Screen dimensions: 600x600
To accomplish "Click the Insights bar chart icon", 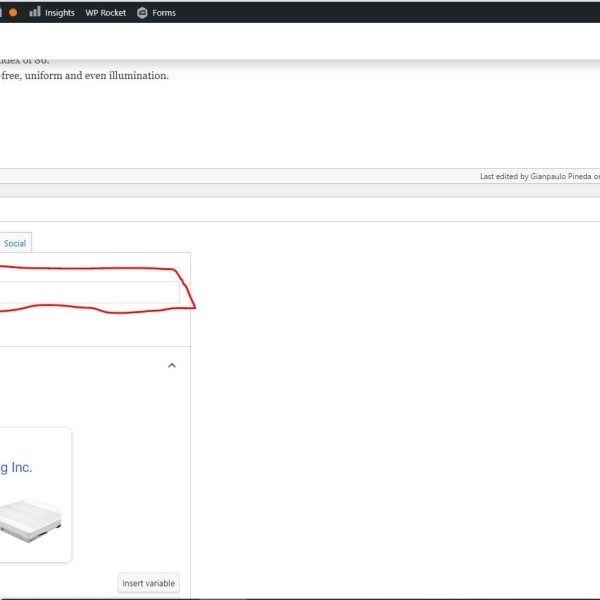I will [35, 12].
